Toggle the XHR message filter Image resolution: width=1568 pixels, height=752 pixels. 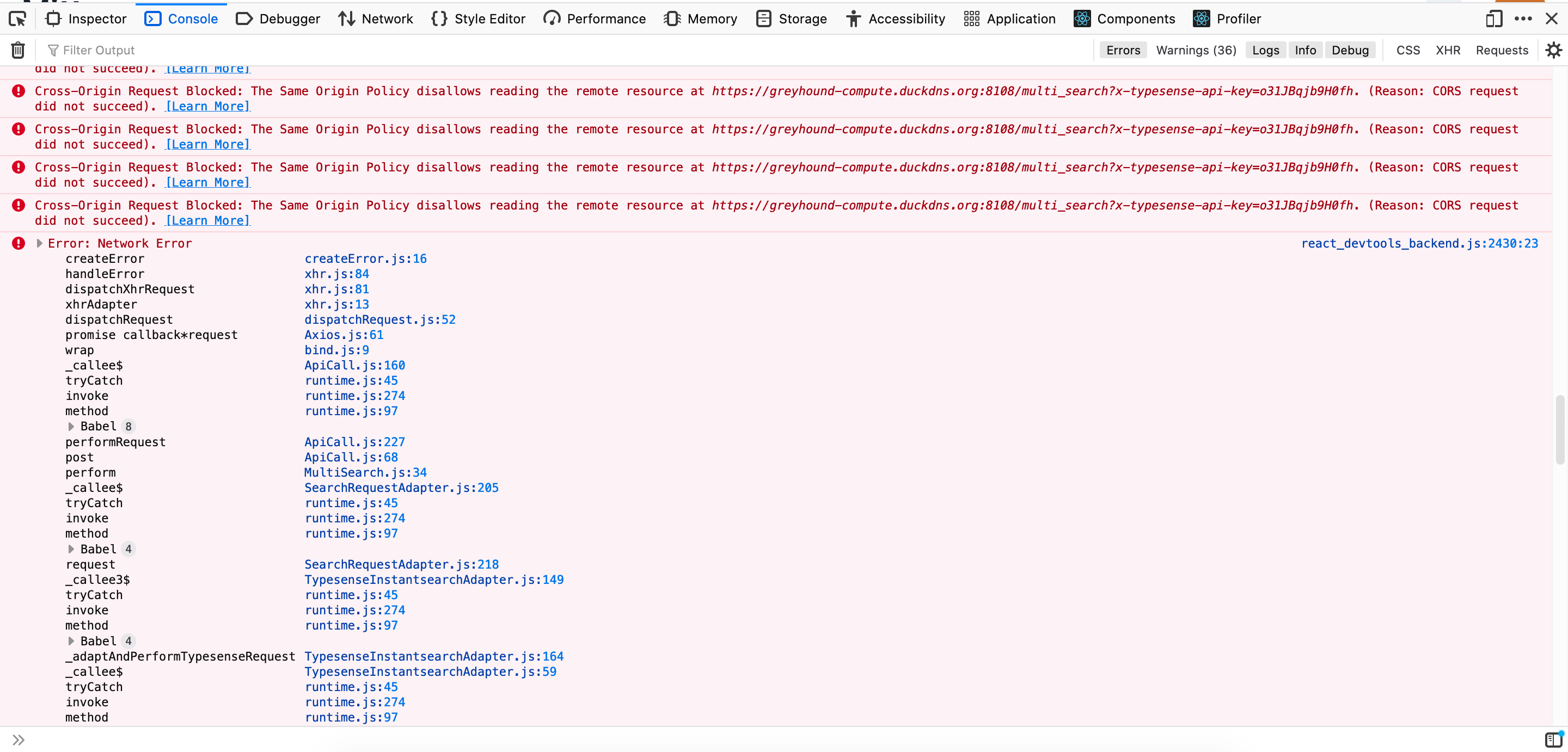tap(1448, 50)
